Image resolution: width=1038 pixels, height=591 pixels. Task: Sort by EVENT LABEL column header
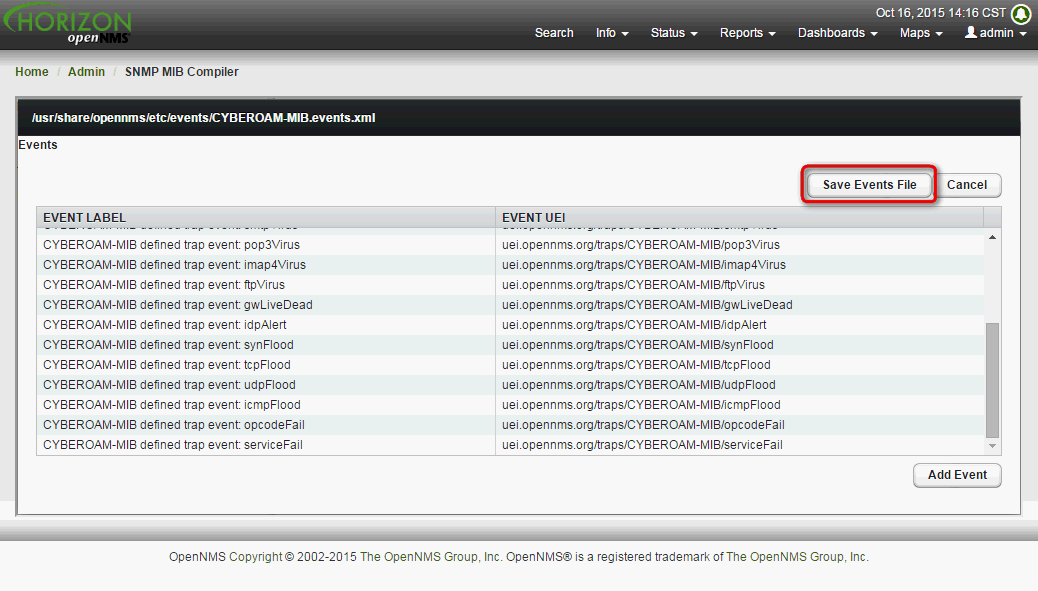click(x=265, y=217)
